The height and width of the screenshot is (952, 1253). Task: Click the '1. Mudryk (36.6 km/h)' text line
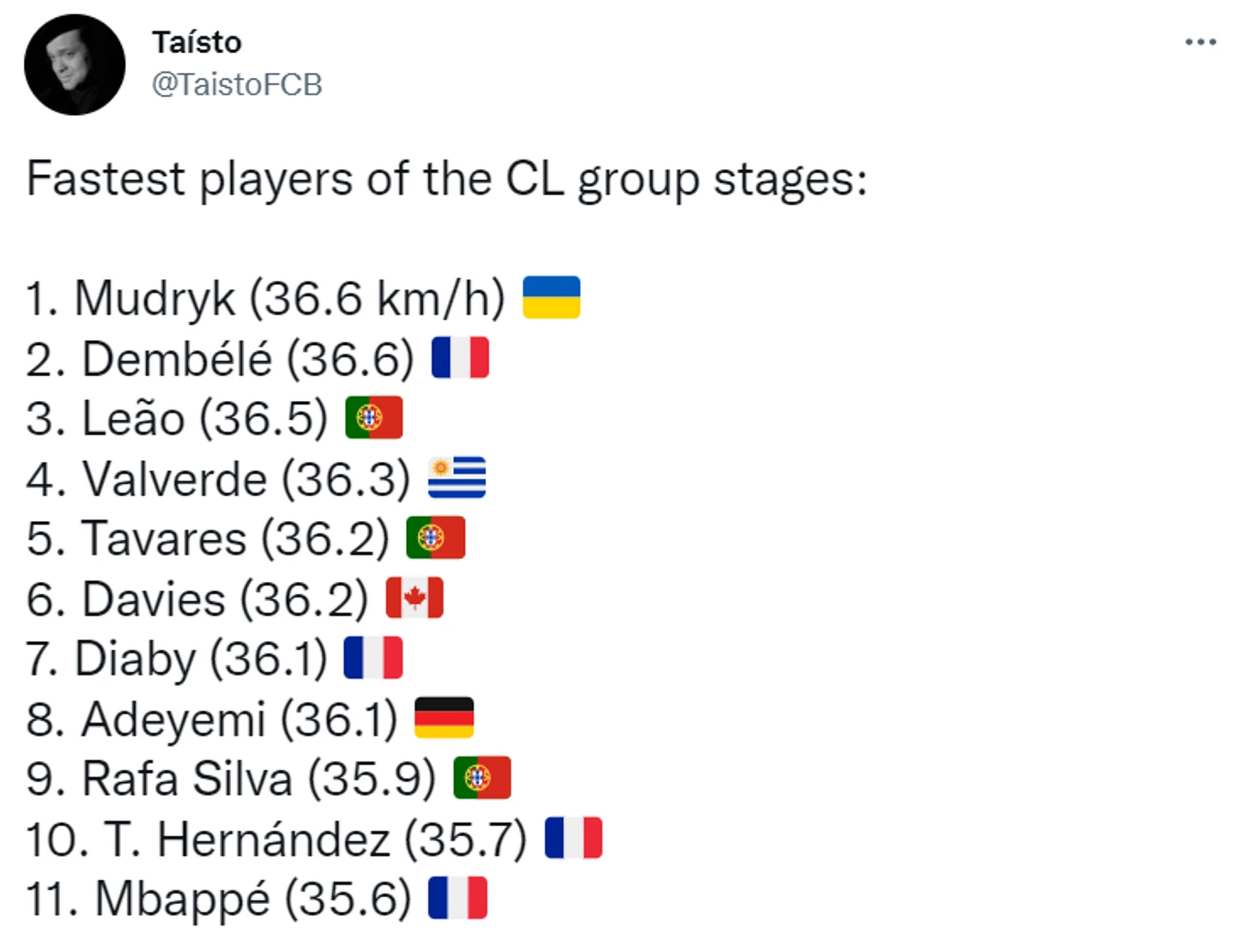click(265, 299)
